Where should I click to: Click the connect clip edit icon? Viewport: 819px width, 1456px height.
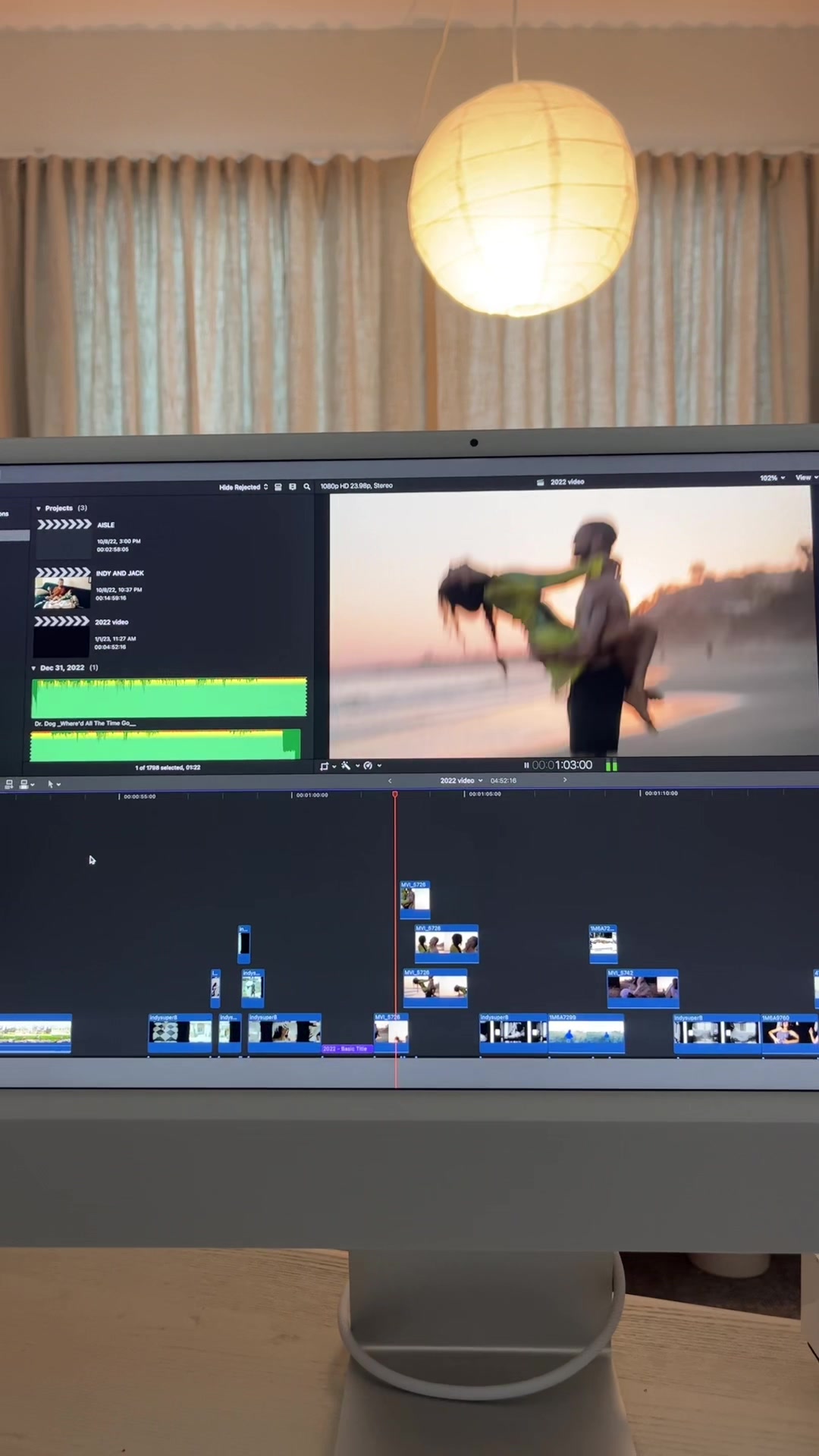click(9, 784)
